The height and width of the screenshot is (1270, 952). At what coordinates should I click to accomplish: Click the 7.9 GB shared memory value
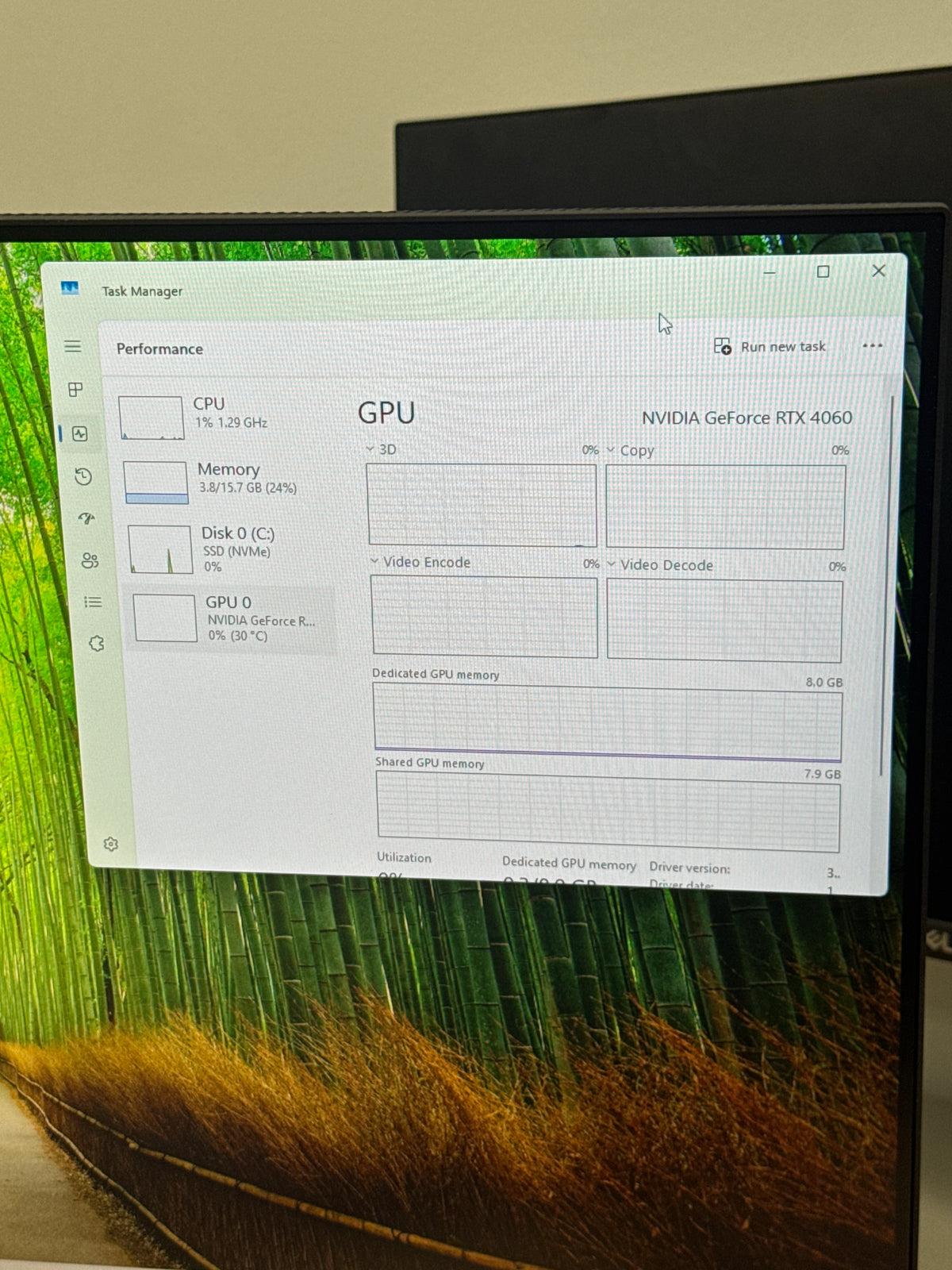click(x=822, y=773)
